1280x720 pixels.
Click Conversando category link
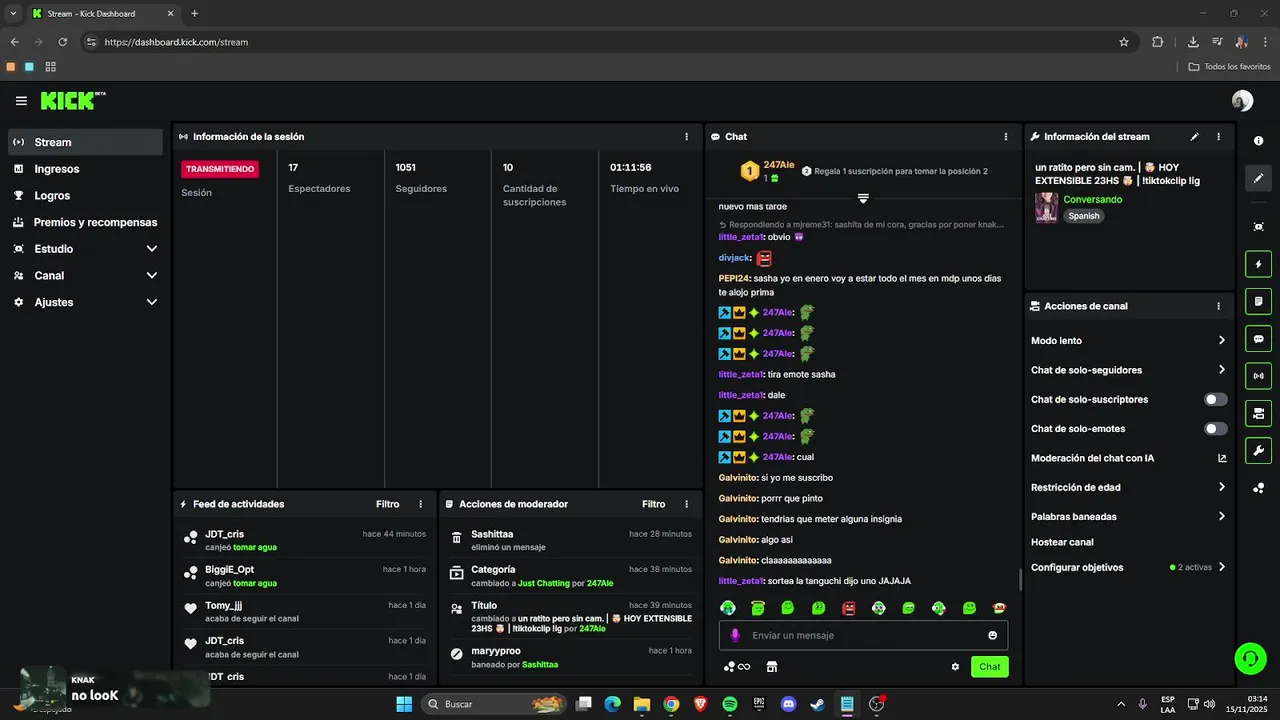click(x=1092, y=200)
